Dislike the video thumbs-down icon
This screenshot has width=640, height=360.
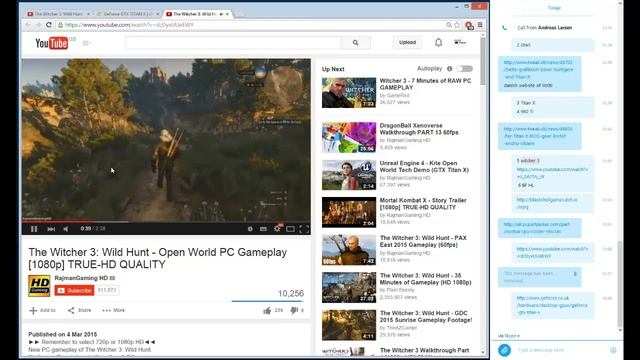294,311
